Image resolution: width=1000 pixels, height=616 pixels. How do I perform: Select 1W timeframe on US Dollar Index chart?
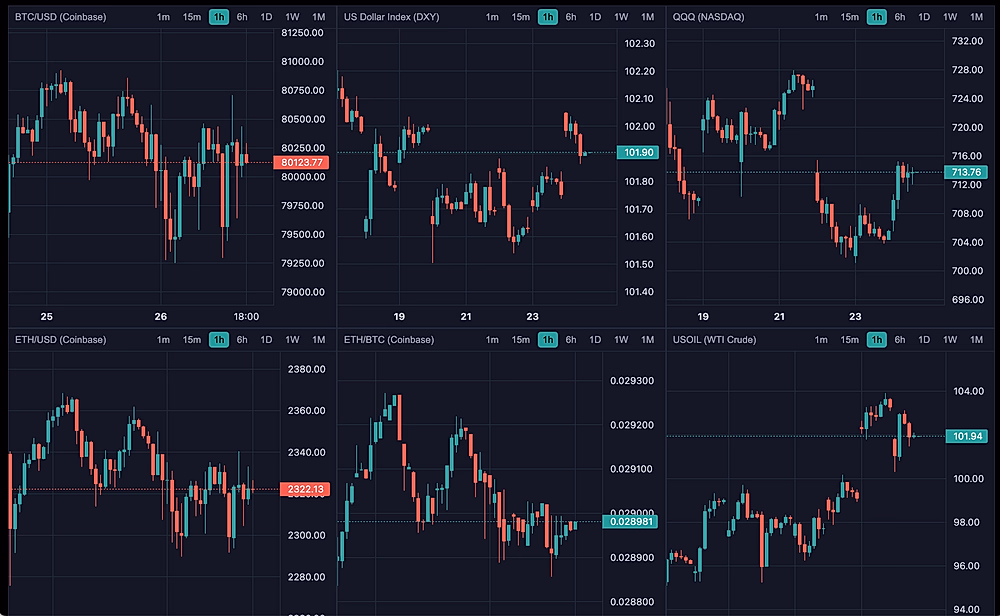click(x=621, y=17)
